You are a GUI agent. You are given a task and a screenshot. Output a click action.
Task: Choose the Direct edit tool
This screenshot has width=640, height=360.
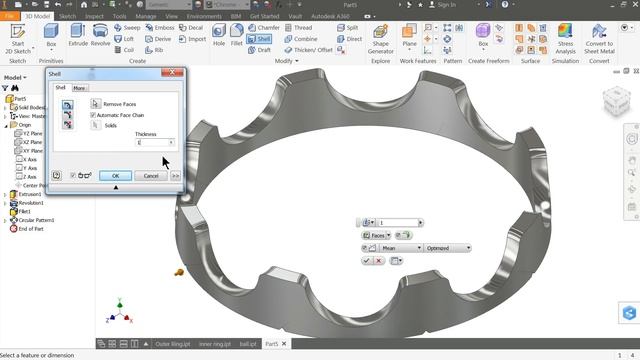(x=349, y=39)
